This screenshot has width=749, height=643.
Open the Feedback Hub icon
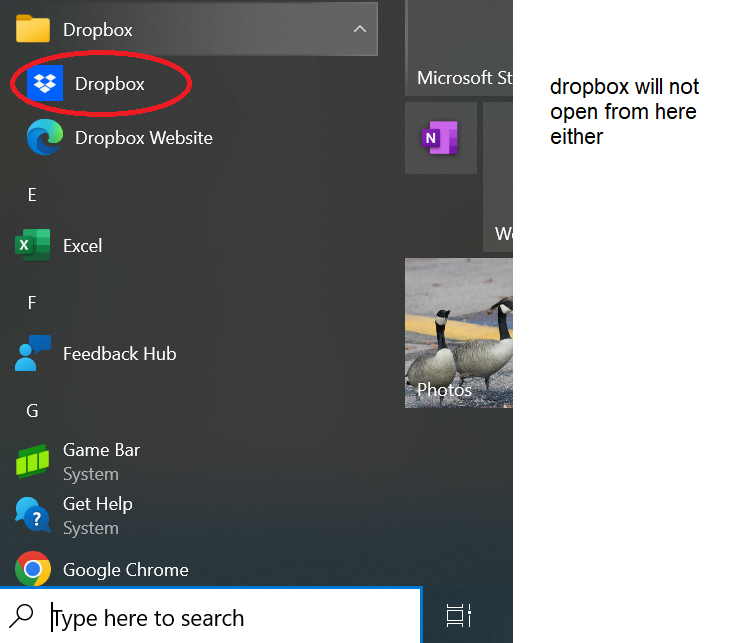[x=32, y=353]
